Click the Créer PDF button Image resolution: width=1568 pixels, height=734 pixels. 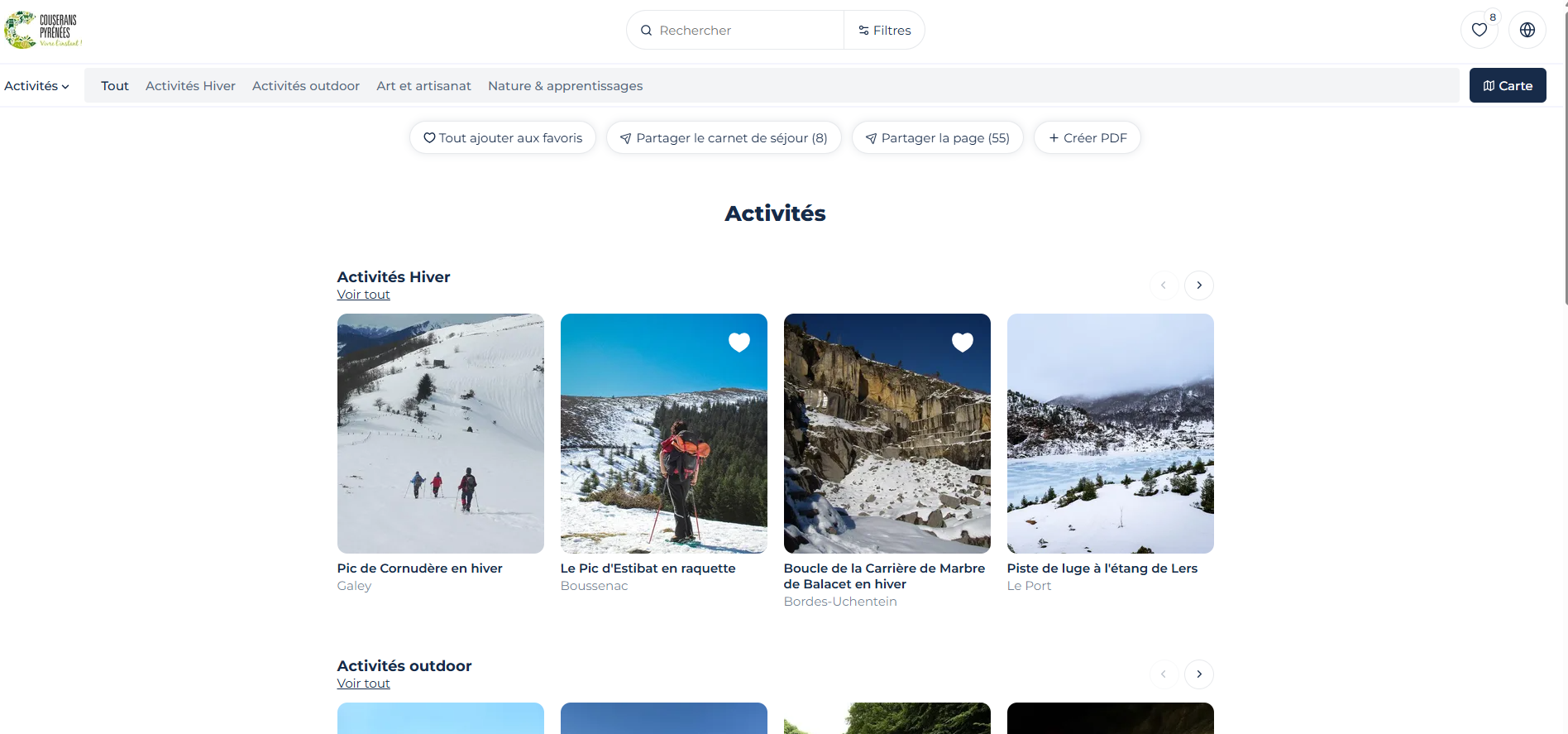tap(1087, 138)
